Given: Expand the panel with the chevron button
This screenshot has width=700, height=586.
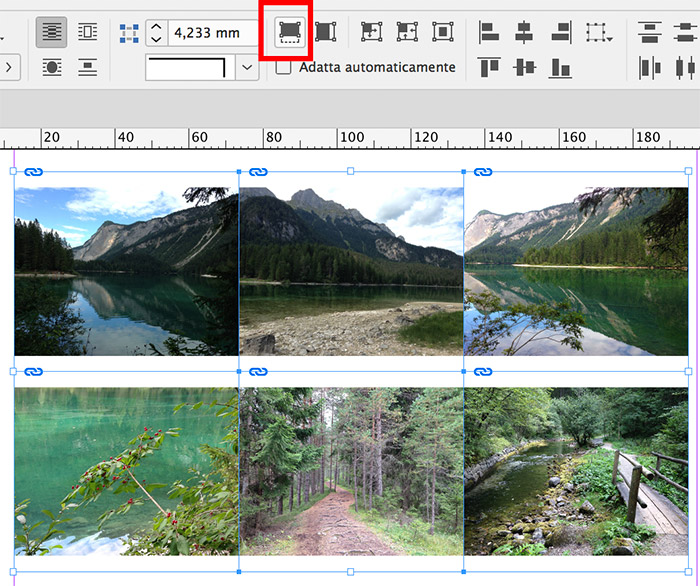Looking at the screenshot, I should [x=9, y=68].
